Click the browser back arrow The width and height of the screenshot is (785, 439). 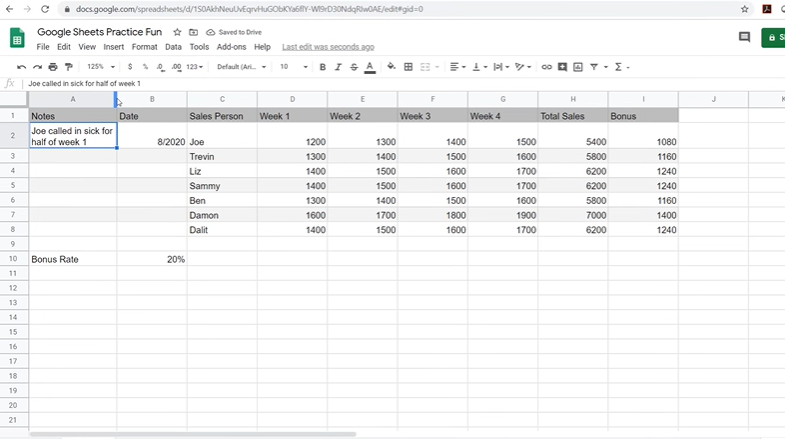pos(10,9)
